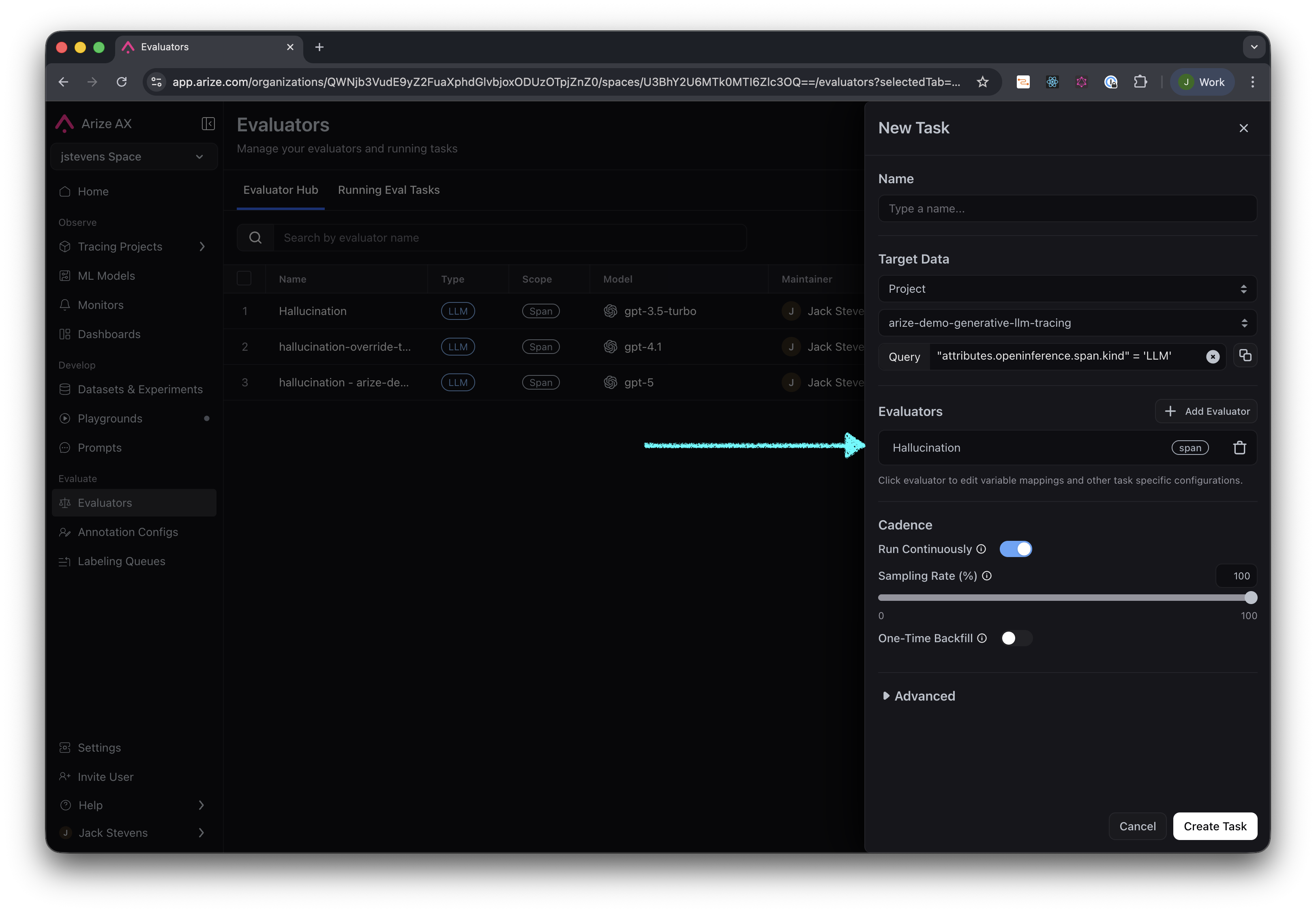
Task: Collapse the Arize AX sidebar
Action: click(x=208, y=124)
